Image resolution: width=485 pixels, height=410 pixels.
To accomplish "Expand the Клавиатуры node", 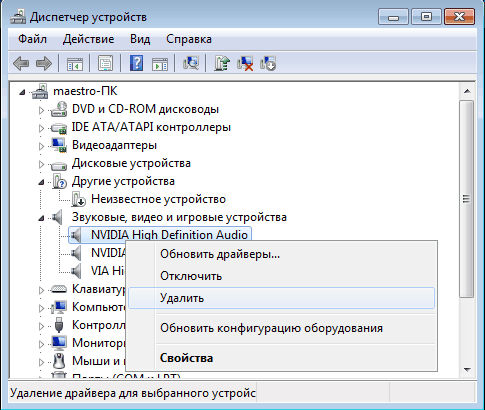I will [x=41, y=290].
